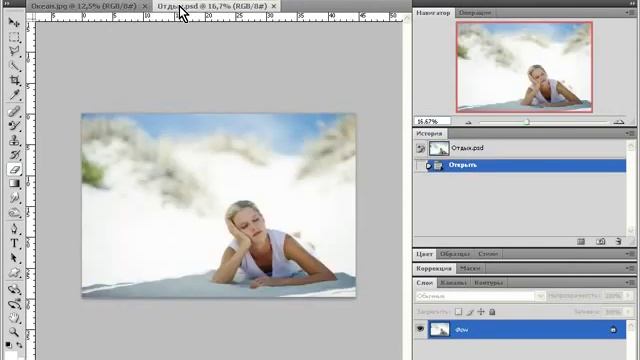Close the Ocean.jpg document tab

point(144,6)
